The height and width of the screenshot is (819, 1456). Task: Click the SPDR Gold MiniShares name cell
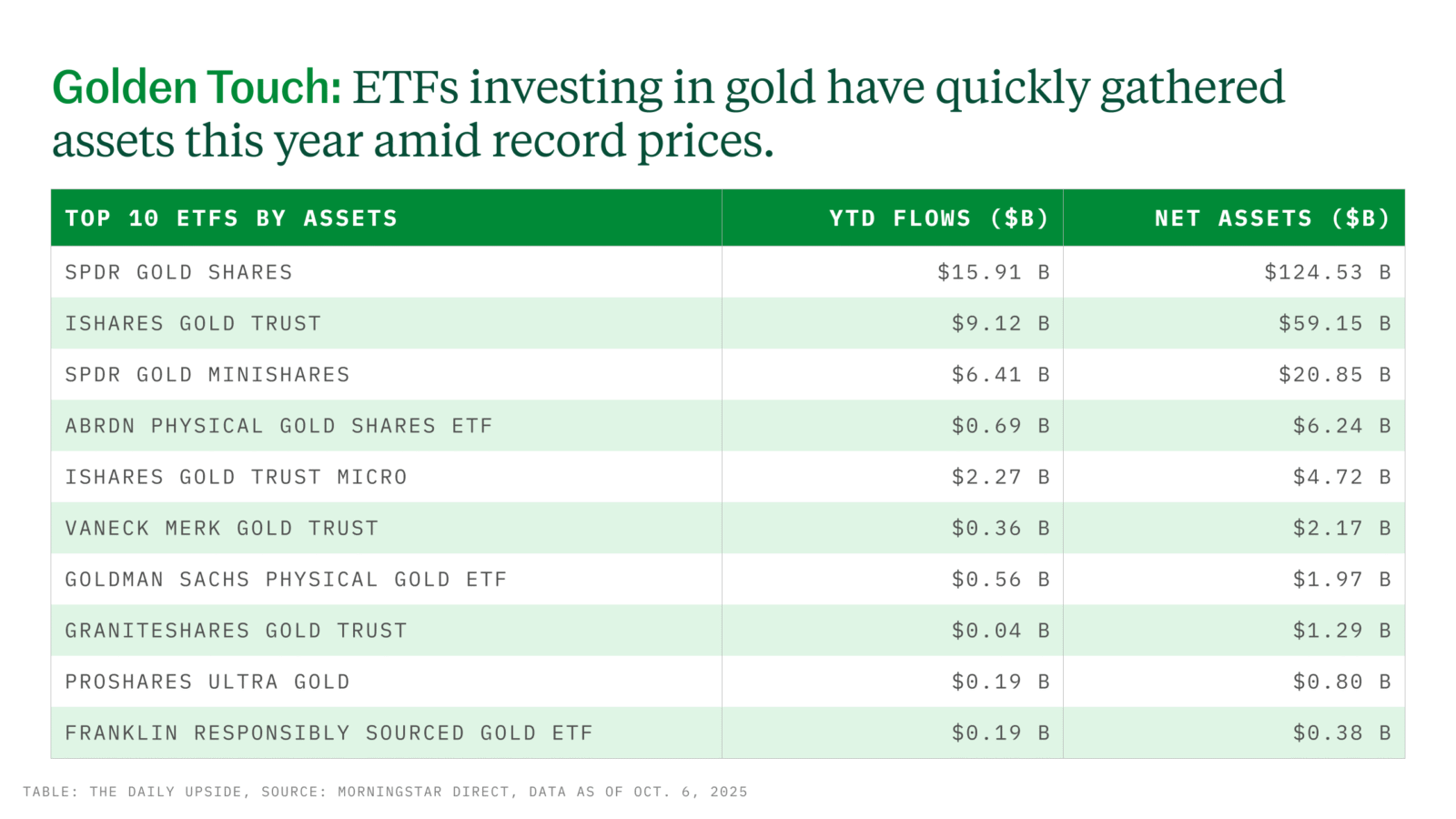tap(207, 375)
